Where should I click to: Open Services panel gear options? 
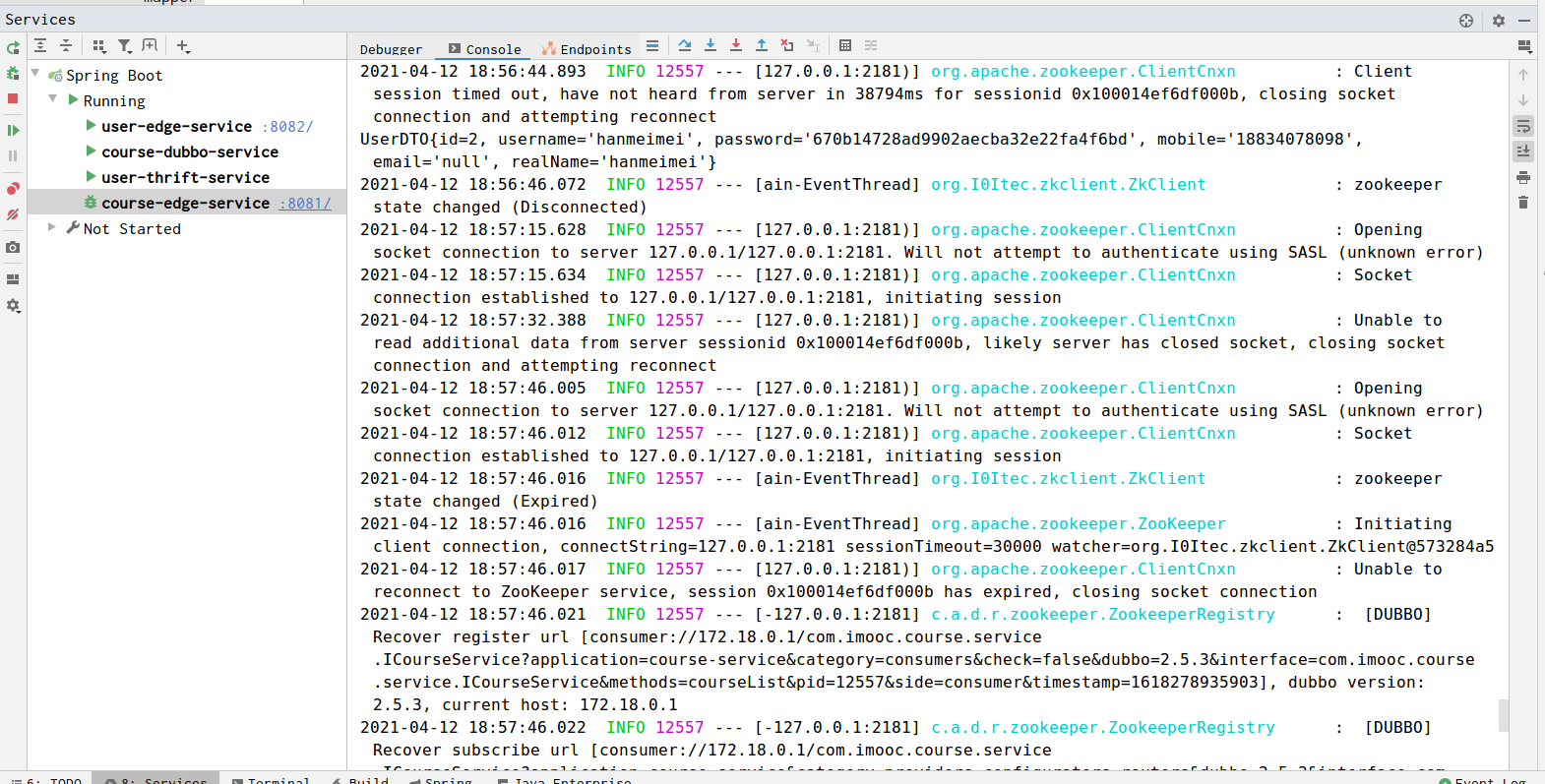point(1499,20)
